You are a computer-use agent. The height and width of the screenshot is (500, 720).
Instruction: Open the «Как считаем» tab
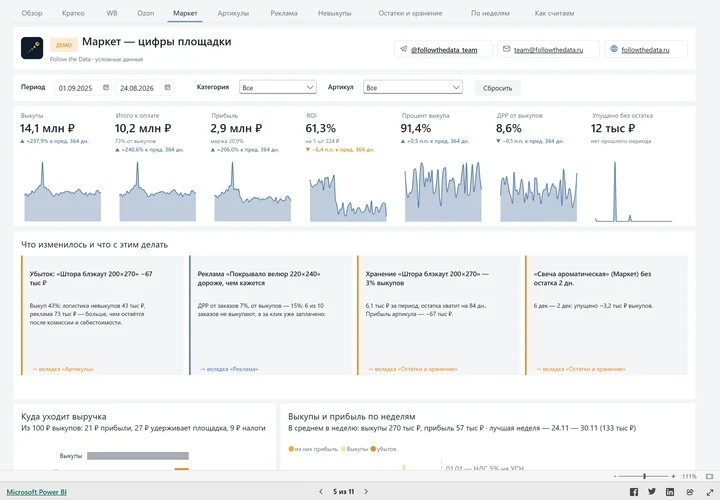pos(554,13)
